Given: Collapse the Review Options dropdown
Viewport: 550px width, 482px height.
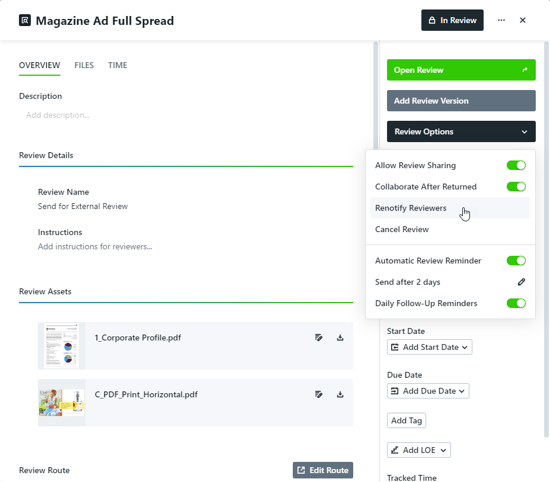Looking at the screenshot, I should [x=461, y=132].
